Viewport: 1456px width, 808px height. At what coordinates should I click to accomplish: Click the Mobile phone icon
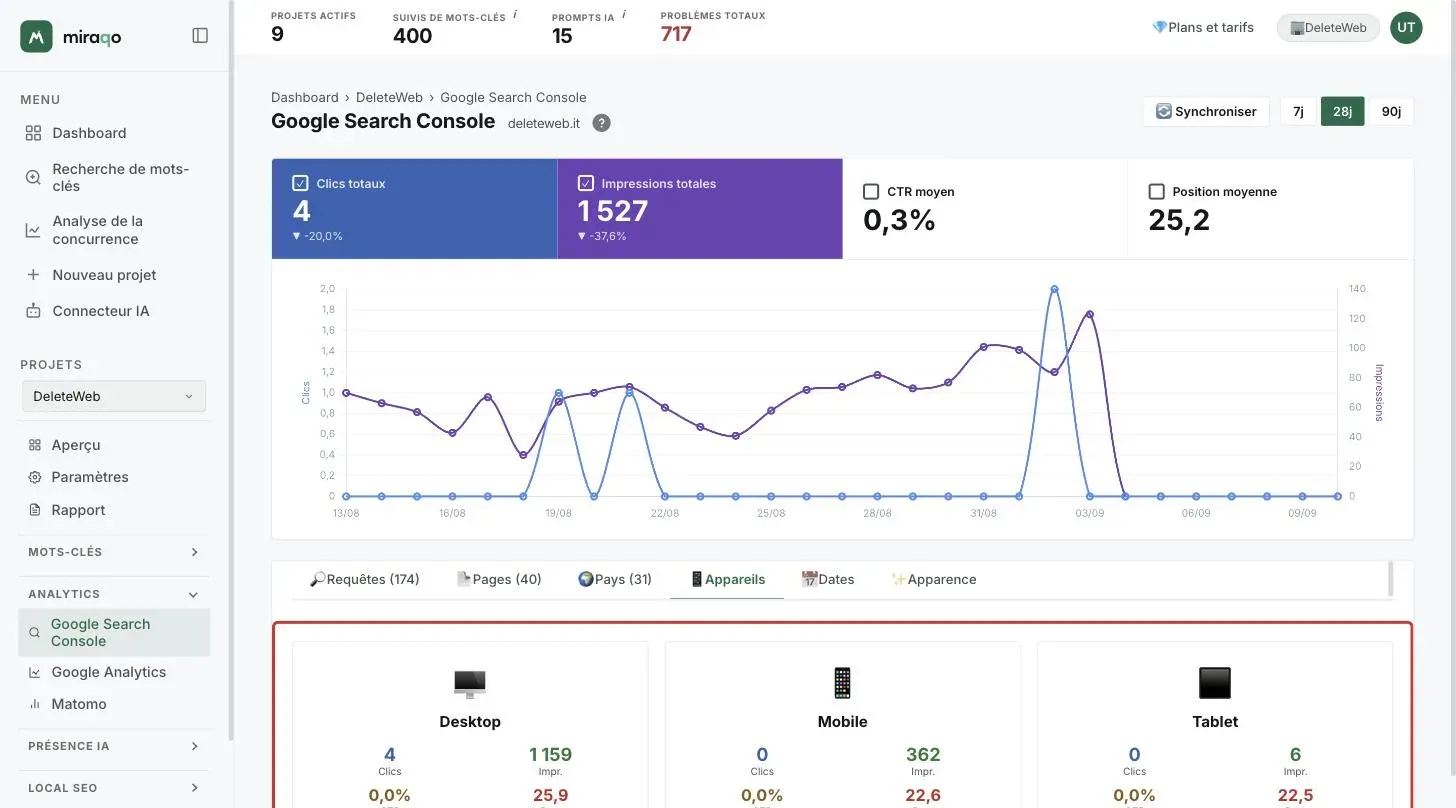pyautogui.click(x=842, y=684)
